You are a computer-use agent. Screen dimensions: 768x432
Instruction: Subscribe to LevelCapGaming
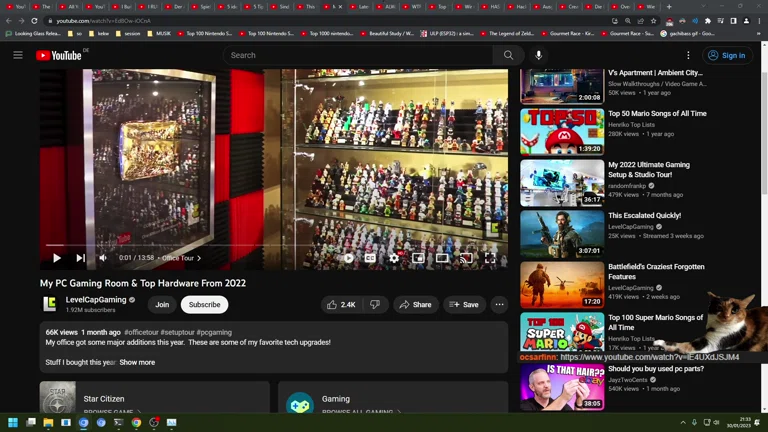pyautogui.click(x=204, y=305)
